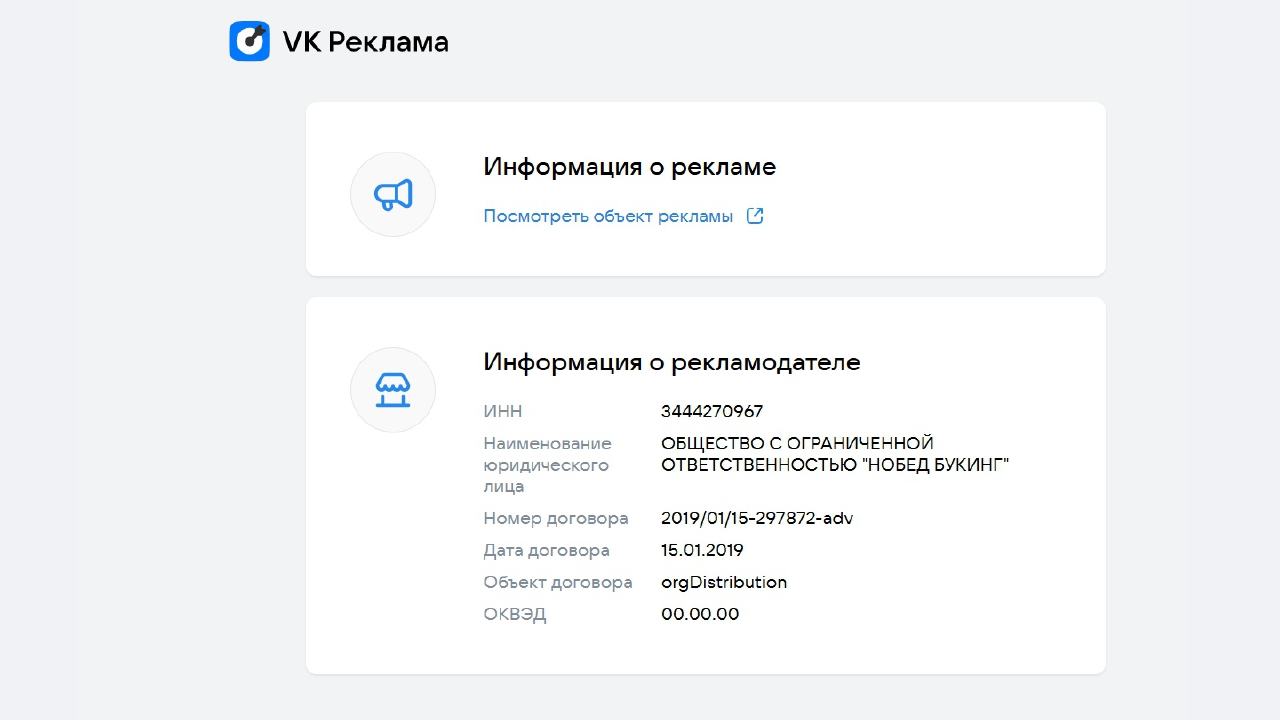The image size is (1280, 720).
Task: Click the ОКВЭД label
Action: pyautogui.click(x=515, y=614)
